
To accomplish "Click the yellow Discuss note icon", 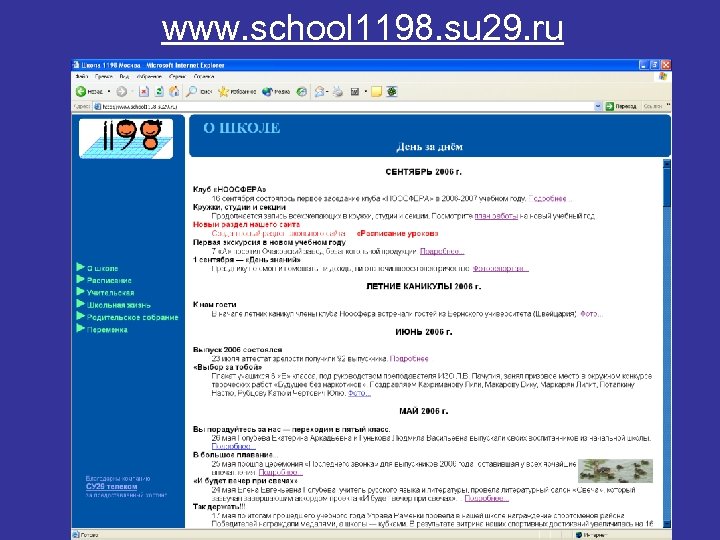I will (377, 92).
